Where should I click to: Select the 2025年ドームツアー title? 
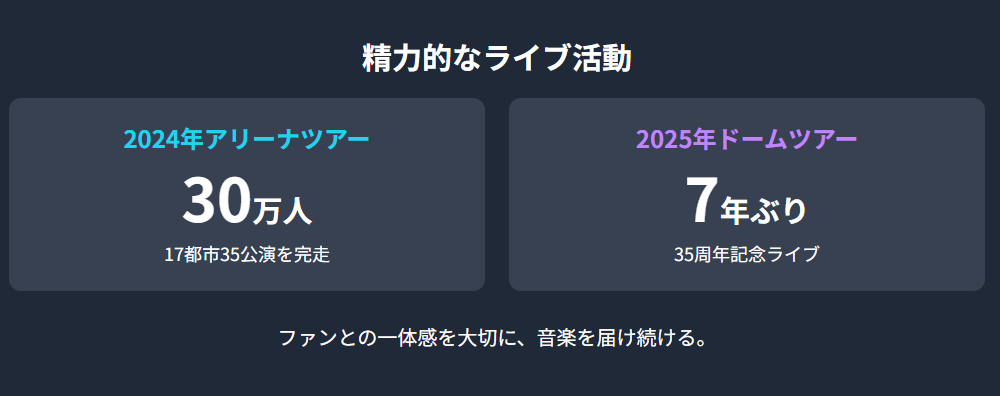pyautogui.click(x=746, y=139)
